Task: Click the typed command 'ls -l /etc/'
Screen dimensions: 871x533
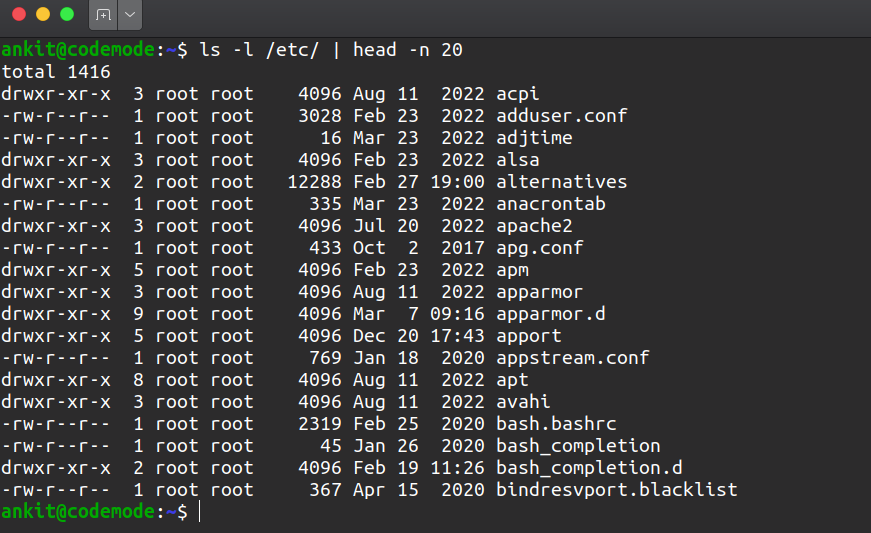Action: [259, 50]
